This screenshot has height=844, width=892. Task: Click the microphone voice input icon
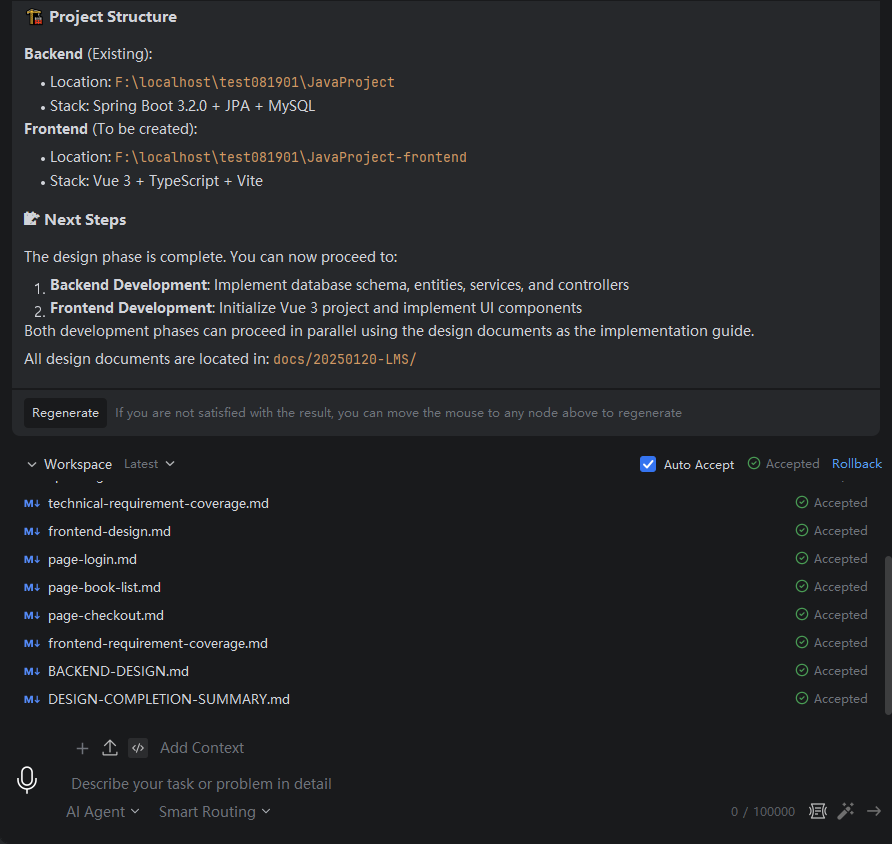click(27, 780)
